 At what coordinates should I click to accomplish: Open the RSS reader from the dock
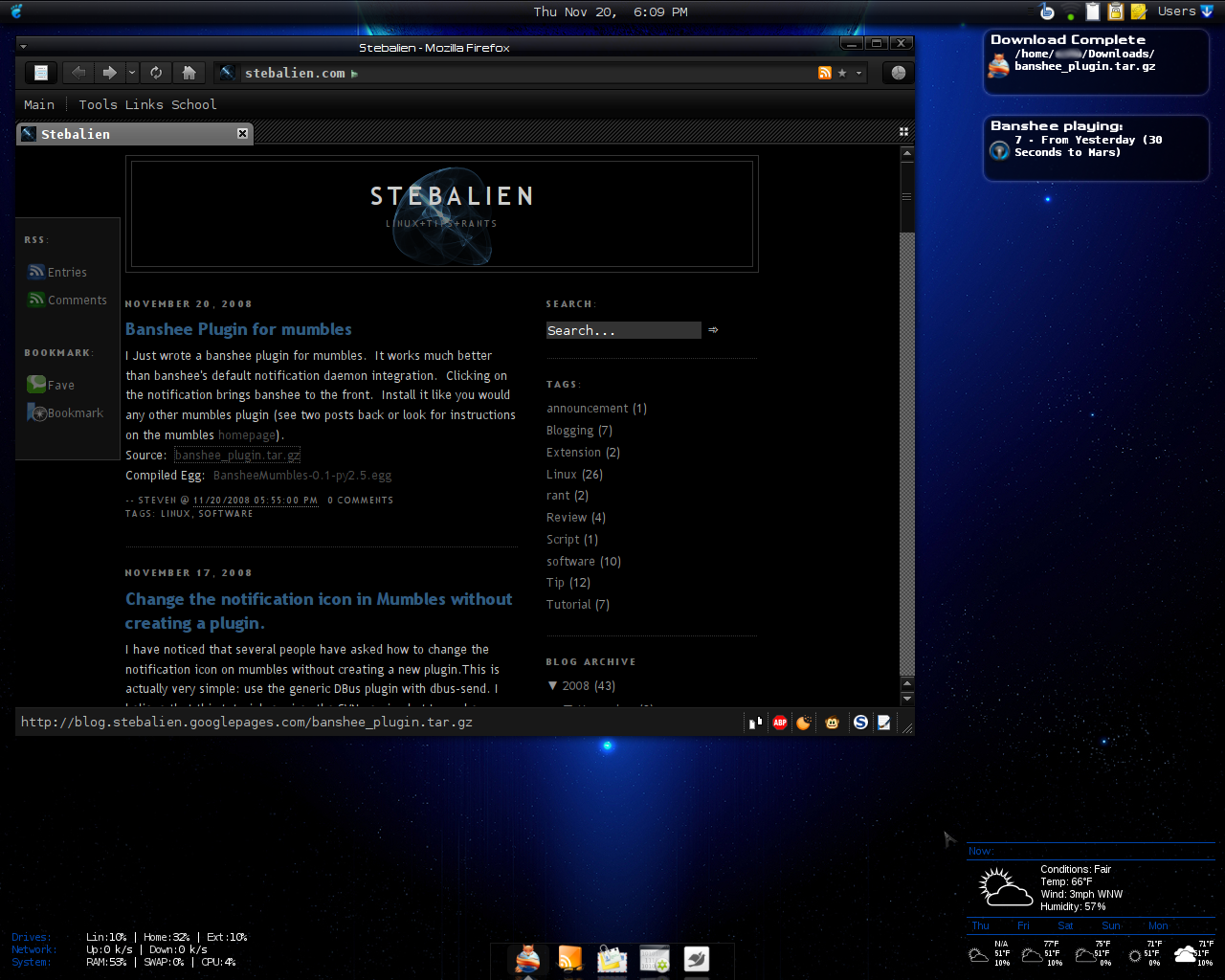[569, 959]
